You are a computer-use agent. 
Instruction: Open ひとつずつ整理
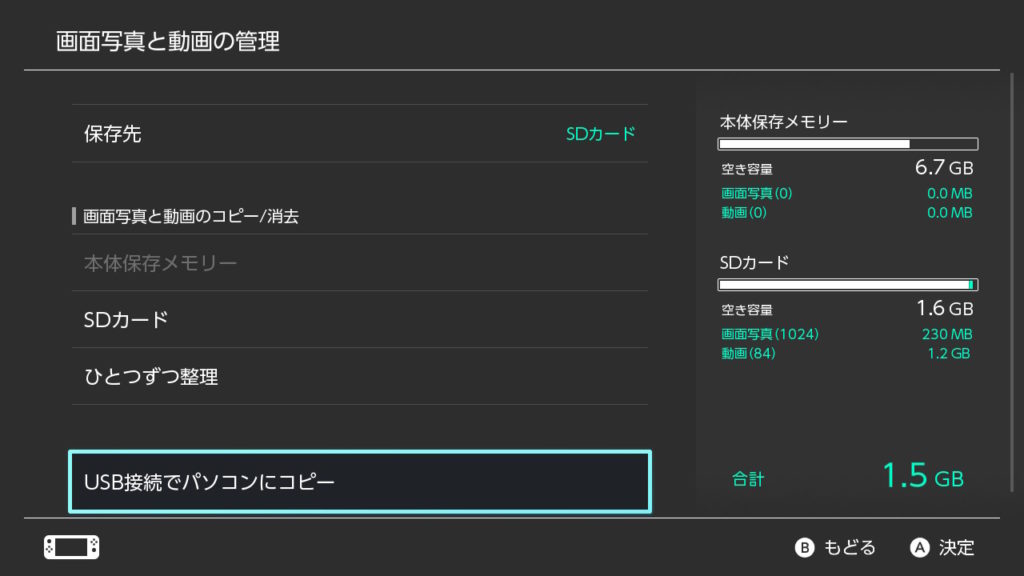[360, 377]
